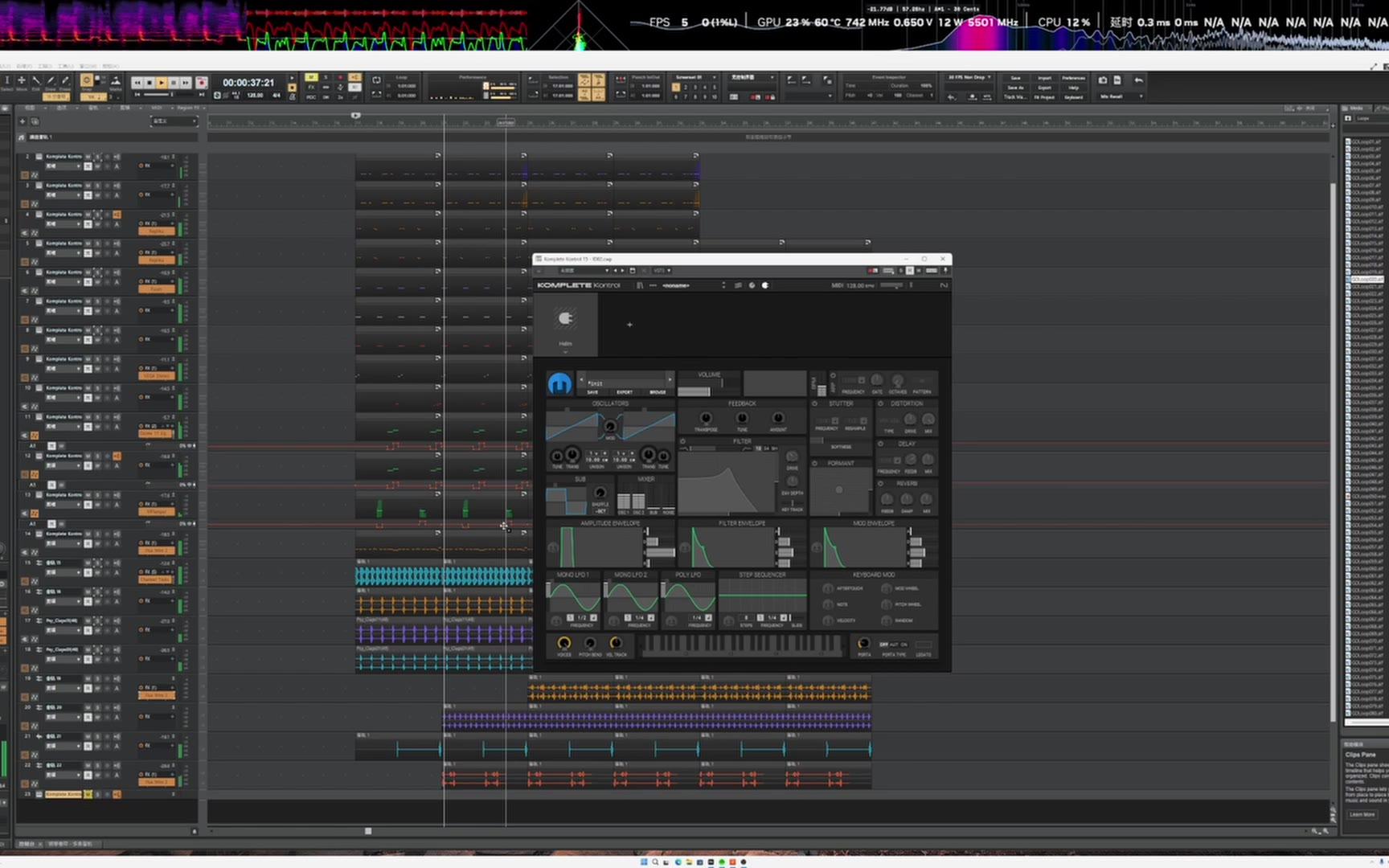Image resolution: width=1389 pixels, height=868 pixels.
Task: Enable the Helm ARP section
Action: click(x=834, y=375)
